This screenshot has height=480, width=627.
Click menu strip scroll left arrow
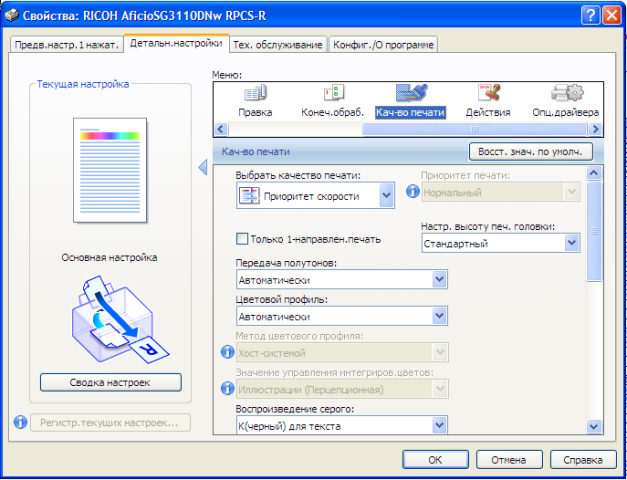221,129
